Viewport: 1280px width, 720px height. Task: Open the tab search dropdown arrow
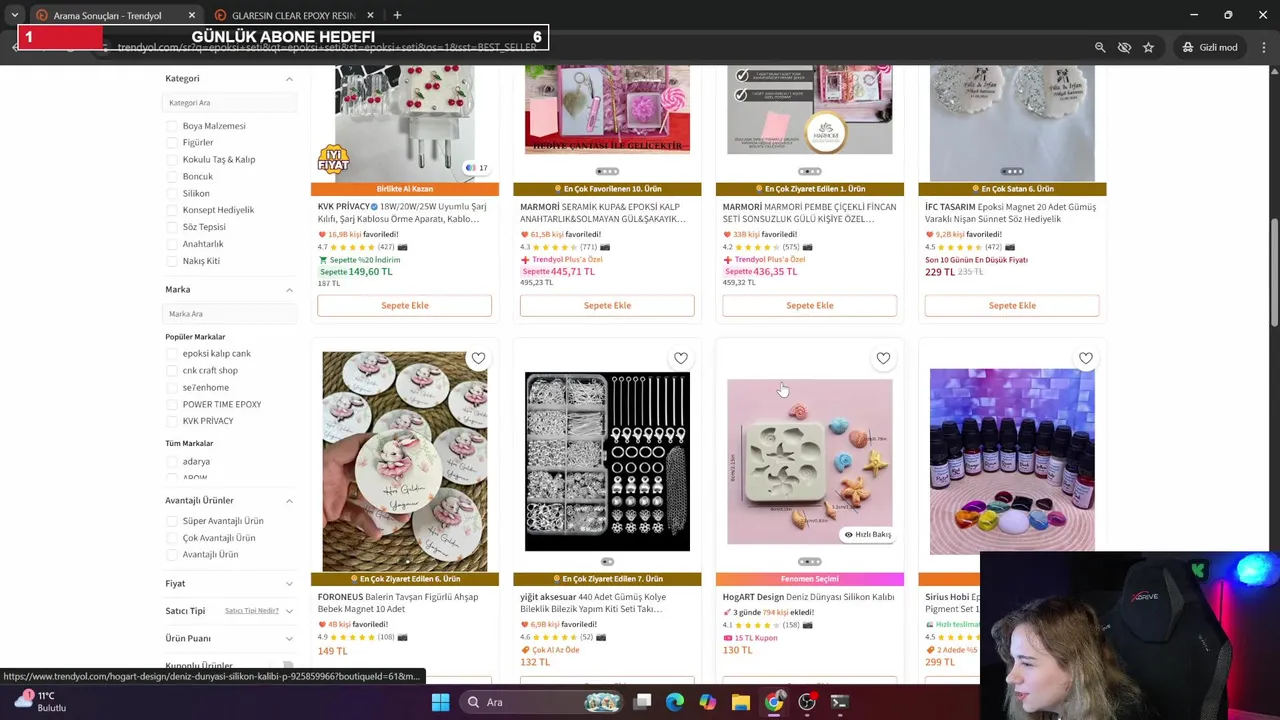[x=15, y=15]
